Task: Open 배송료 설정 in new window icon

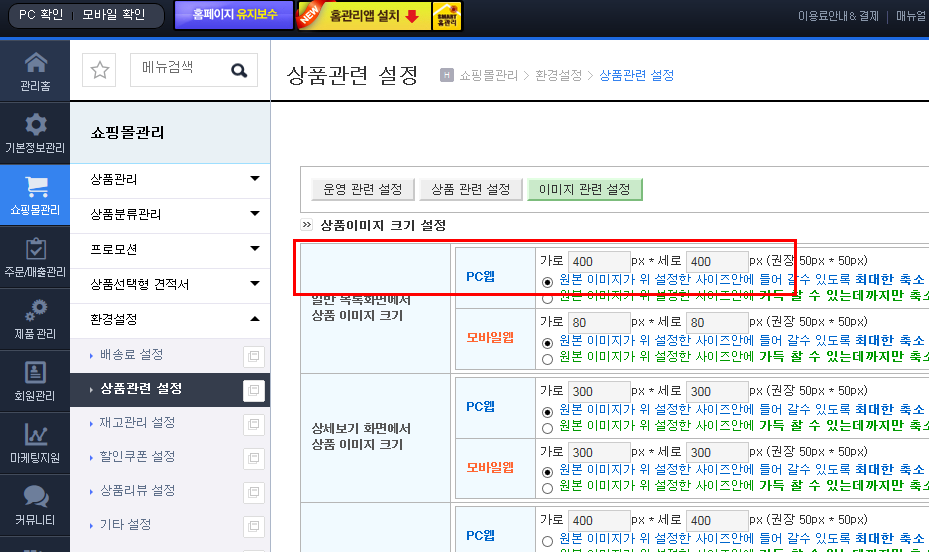Action: pyautogui.click(x=254, y=356)
